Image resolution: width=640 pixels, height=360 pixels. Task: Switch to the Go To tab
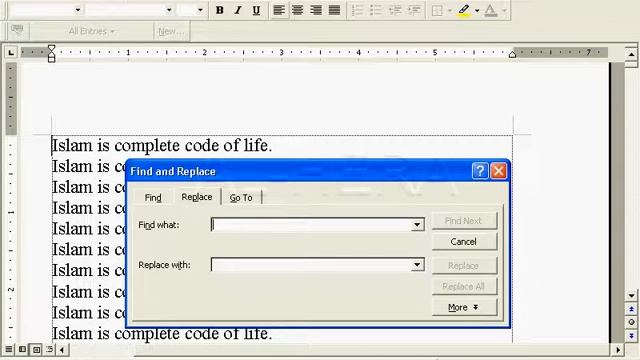pos(241,198)
